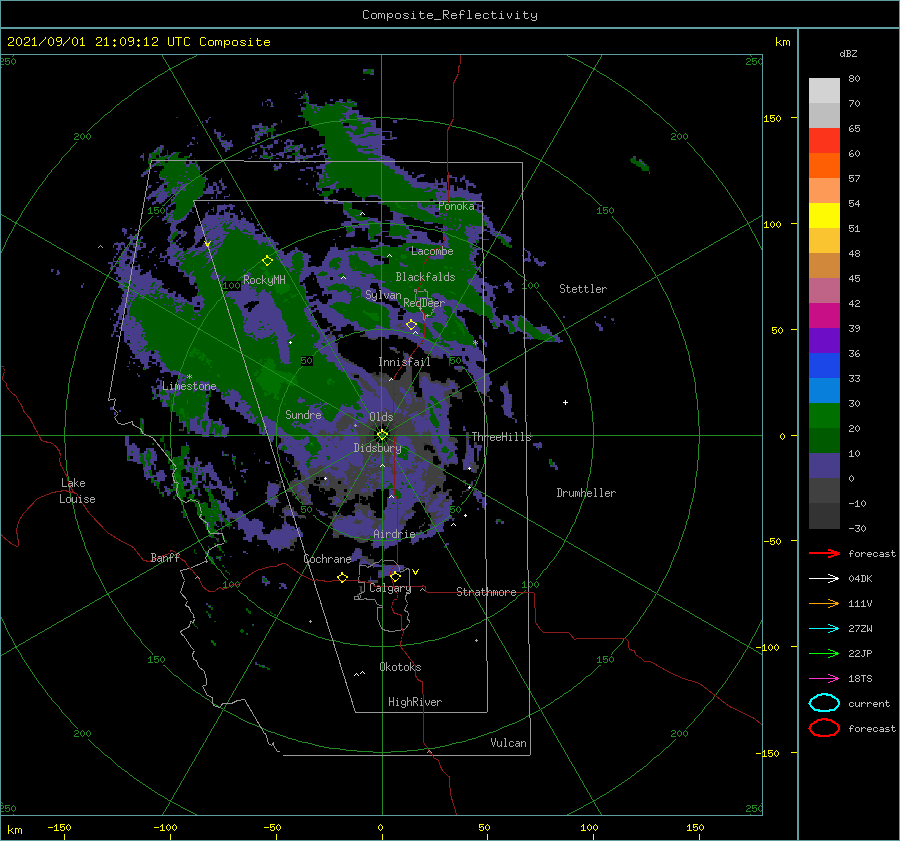Click the dBZ legend heading
This screenshot has height=841, width=900.
[x=848, y=53]
